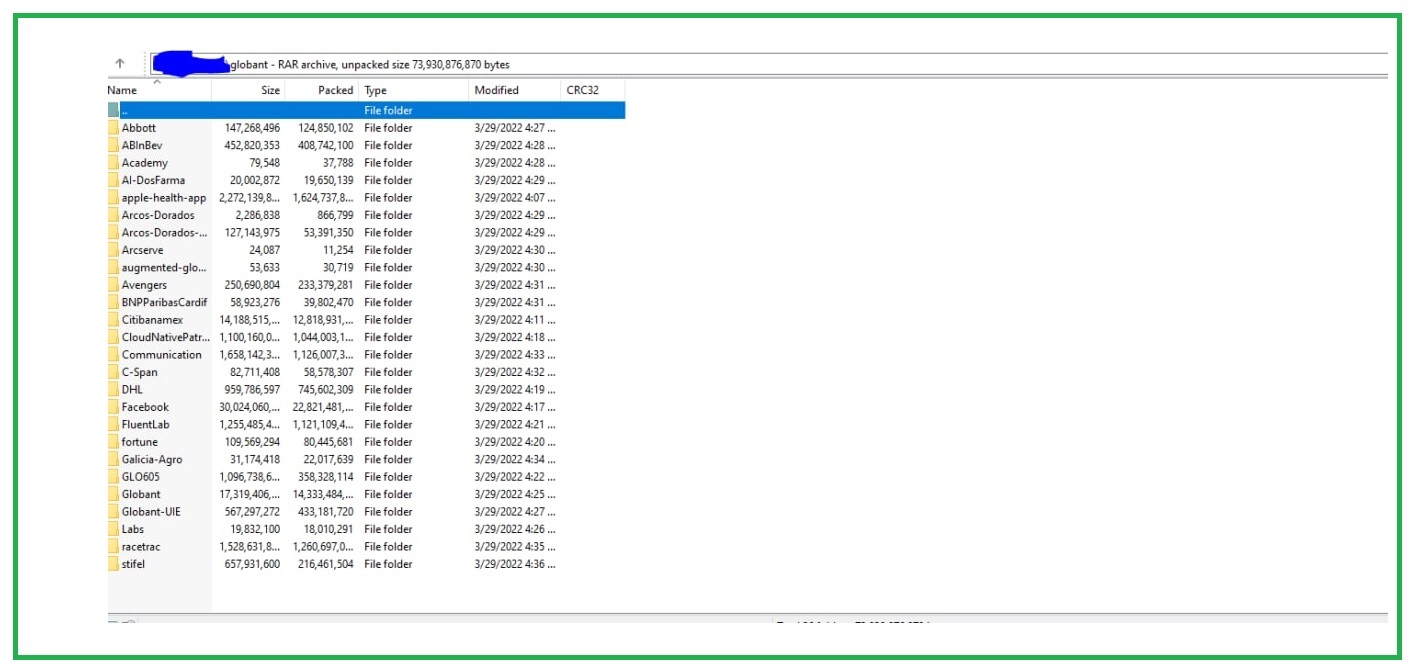The image size is (1410, 670).
Task: Click the Communication folder icon
Action: (x=113, y=355)
